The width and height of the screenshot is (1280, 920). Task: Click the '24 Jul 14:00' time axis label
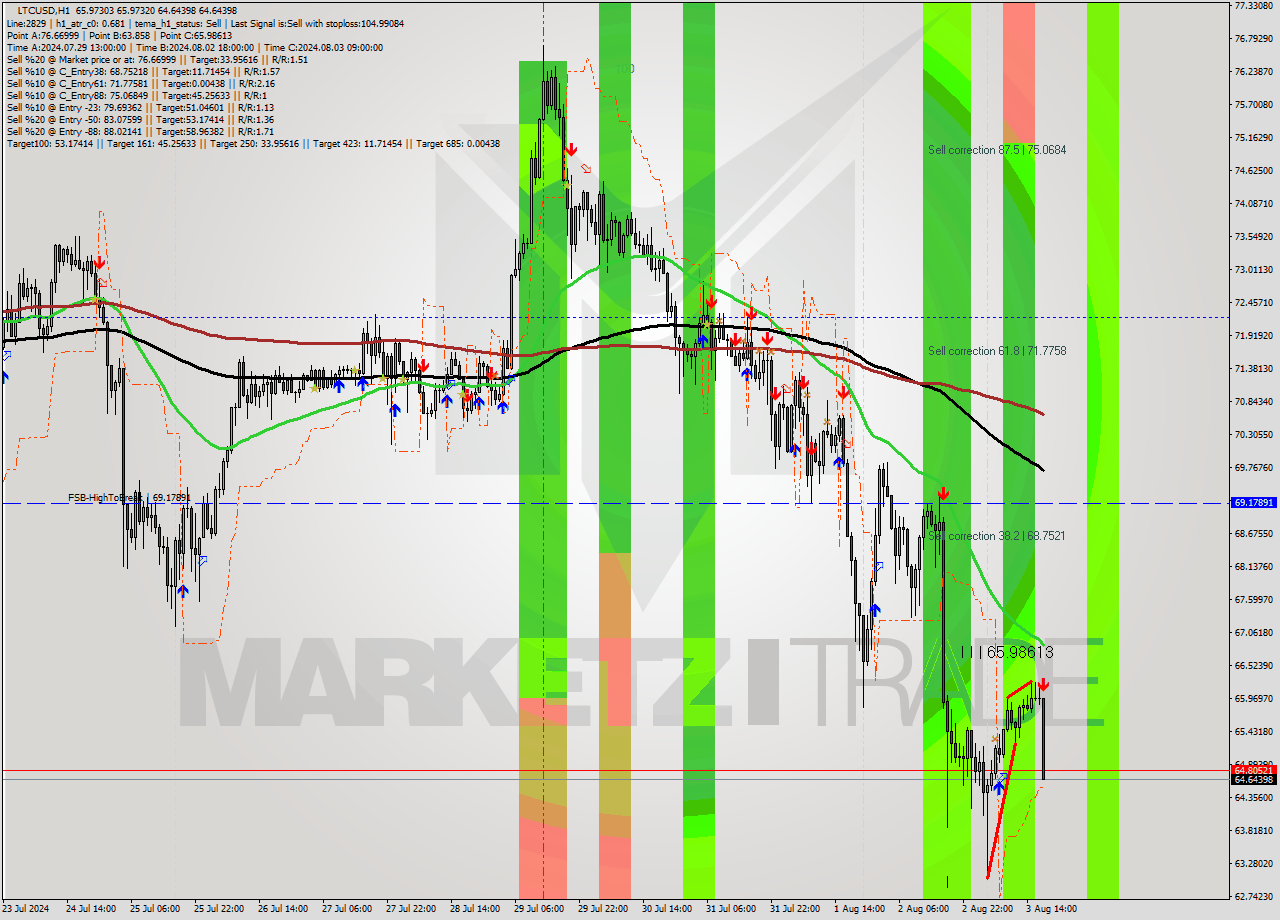coord(91,909)
